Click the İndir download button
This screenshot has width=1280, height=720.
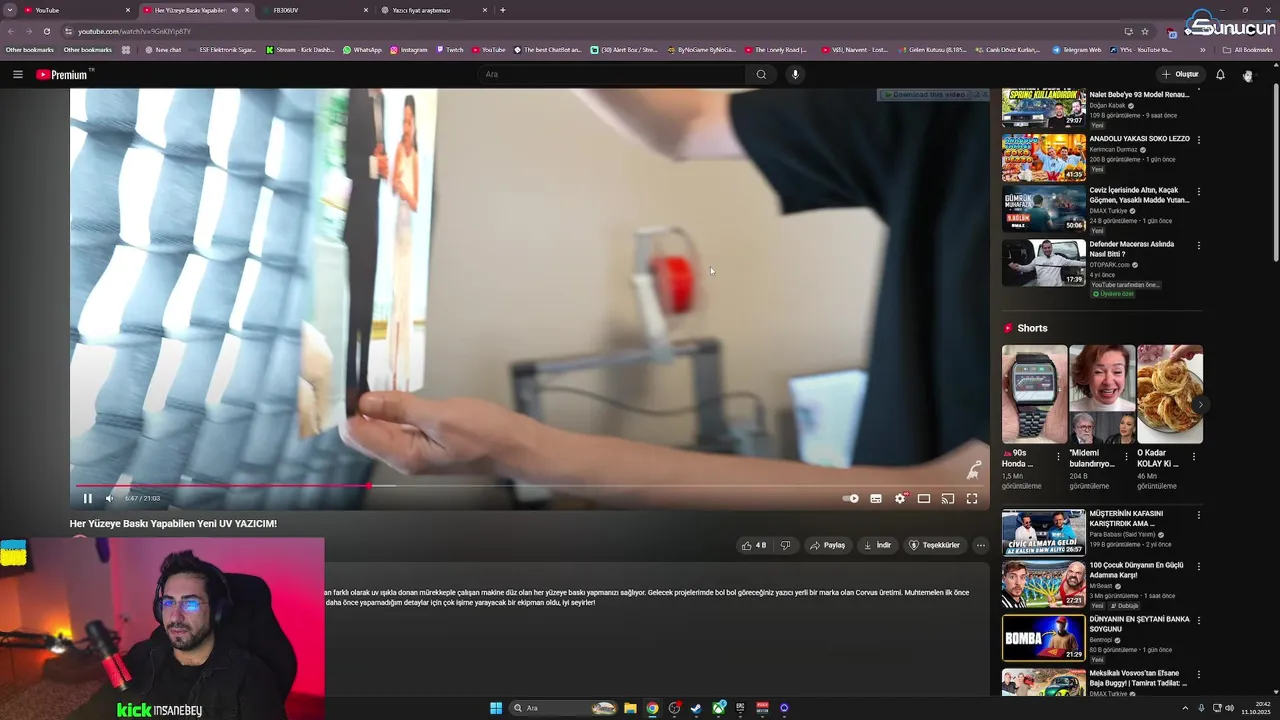(877, 545)
